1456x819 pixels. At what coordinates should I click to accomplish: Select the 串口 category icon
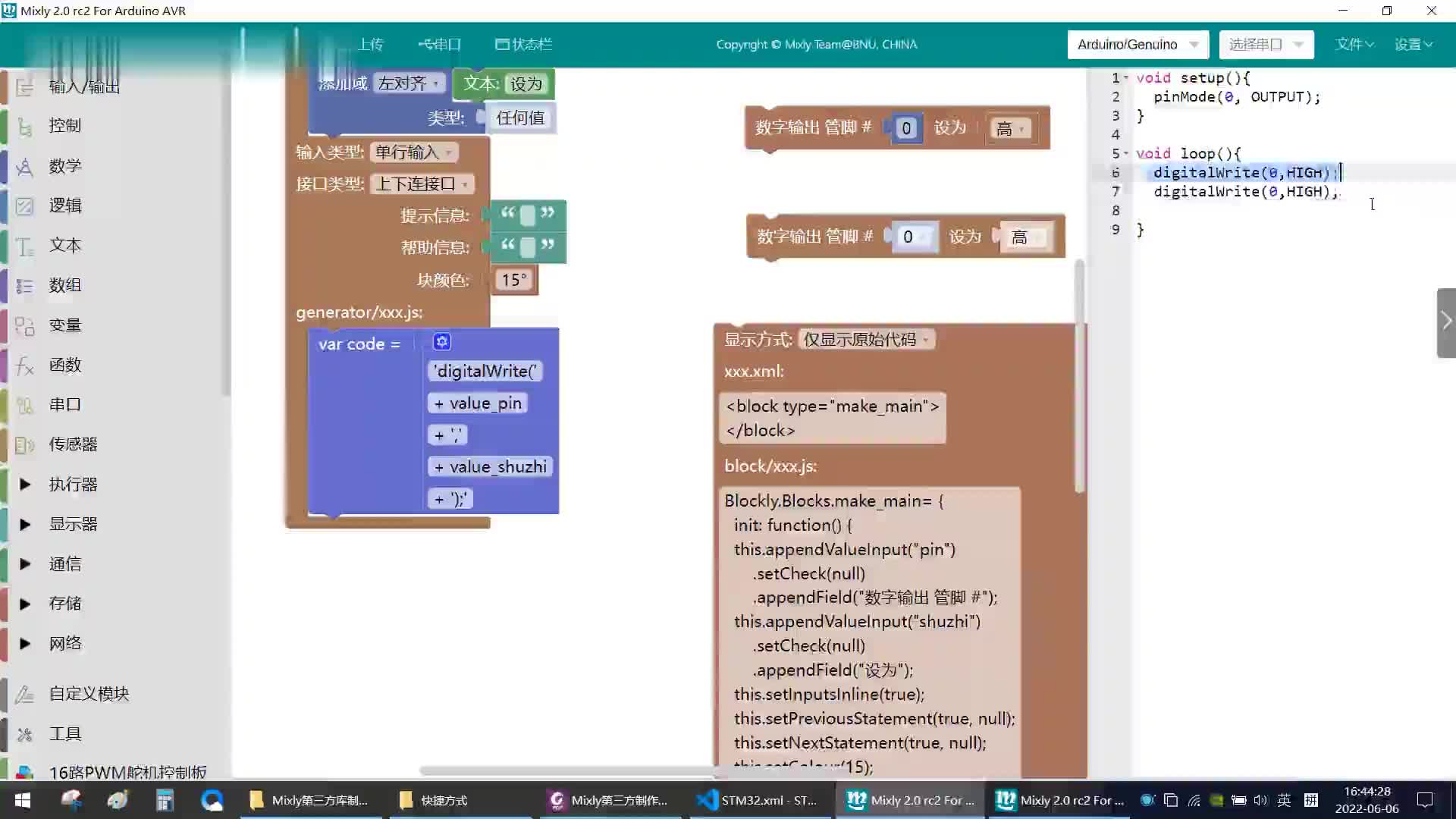point(24,405)
